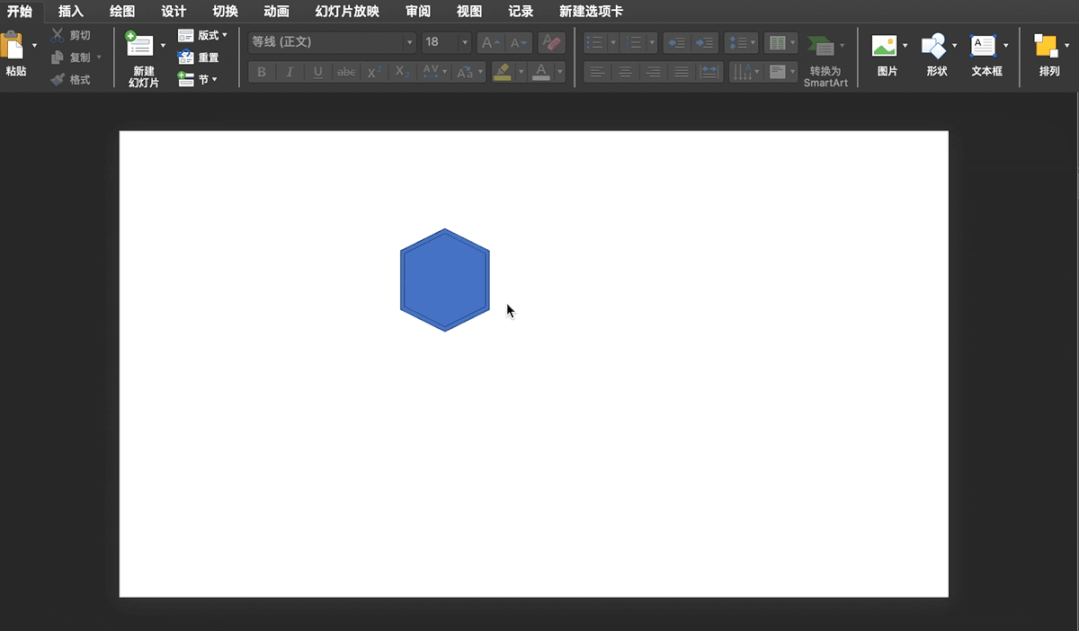The height and width of the screenshot is (631, 1079).
Task: Open the highlight color dropdown arrow
Action: pyautogui.click(x=521, y=72)
